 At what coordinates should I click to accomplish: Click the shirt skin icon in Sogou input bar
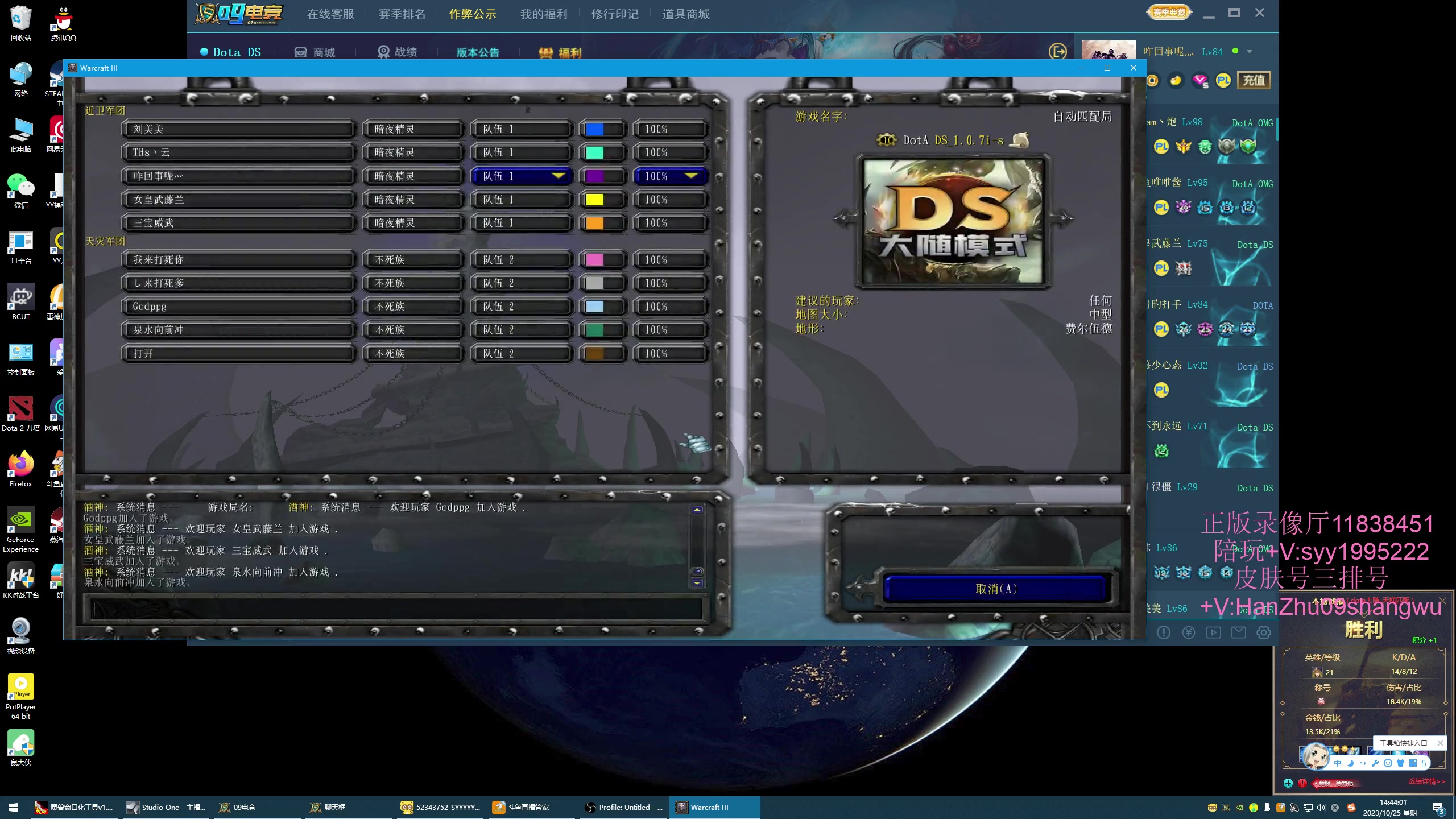[1400, 763]
